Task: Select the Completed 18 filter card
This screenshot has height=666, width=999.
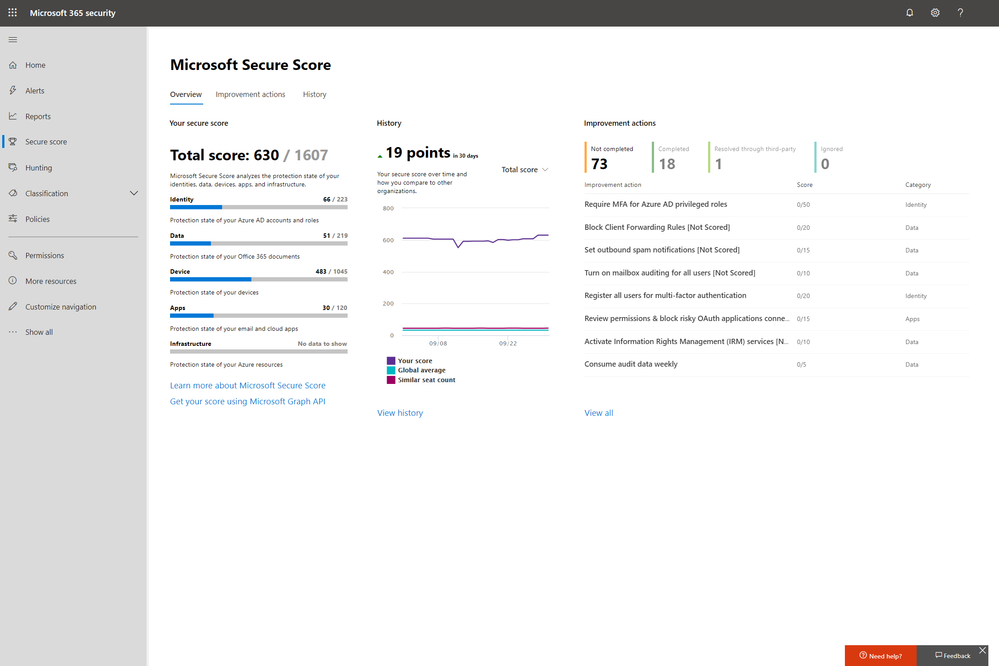Action: click(673, 157)
